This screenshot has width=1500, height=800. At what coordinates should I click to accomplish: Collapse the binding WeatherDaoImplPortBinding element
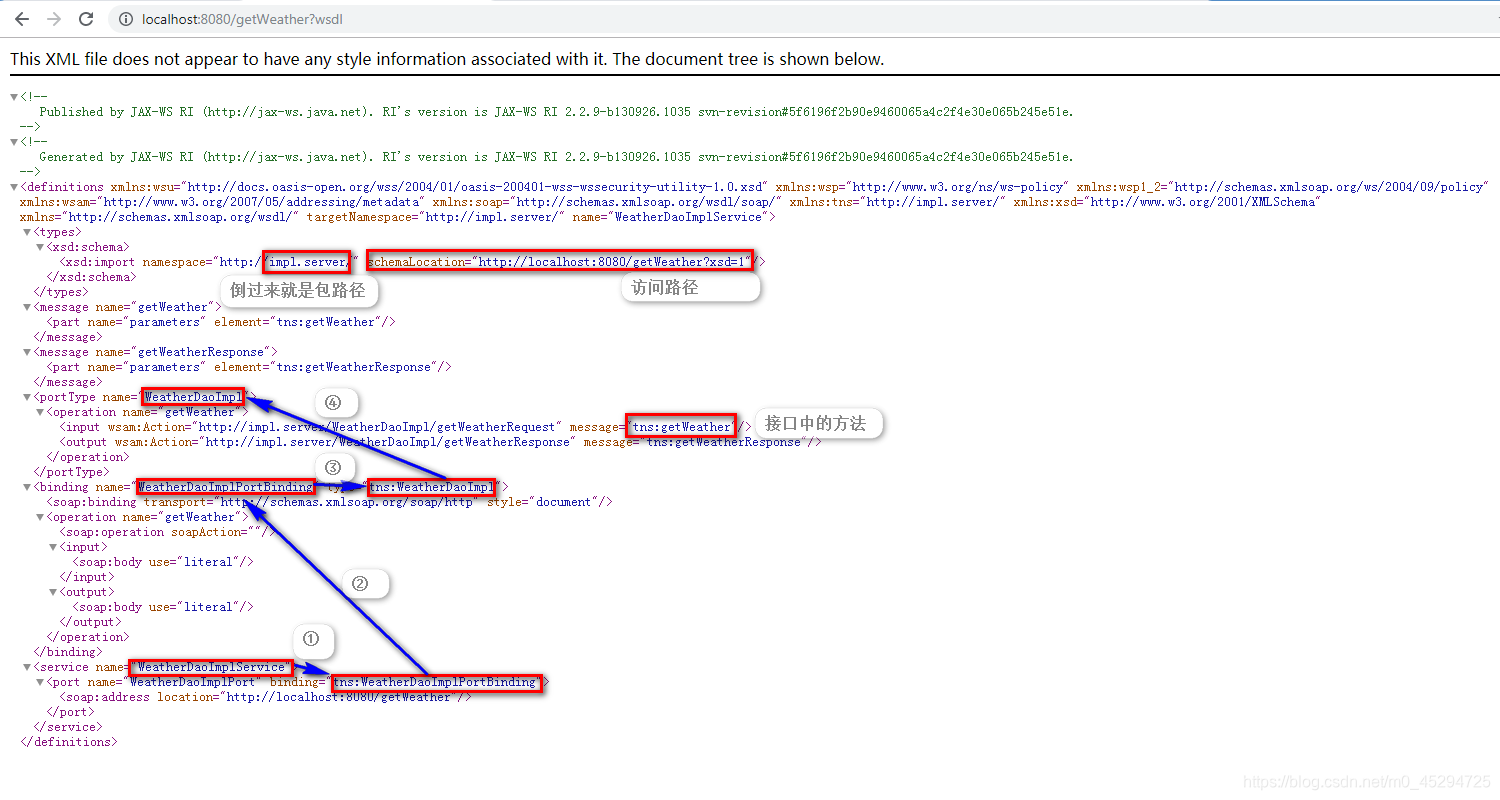(x=27, y=487)
